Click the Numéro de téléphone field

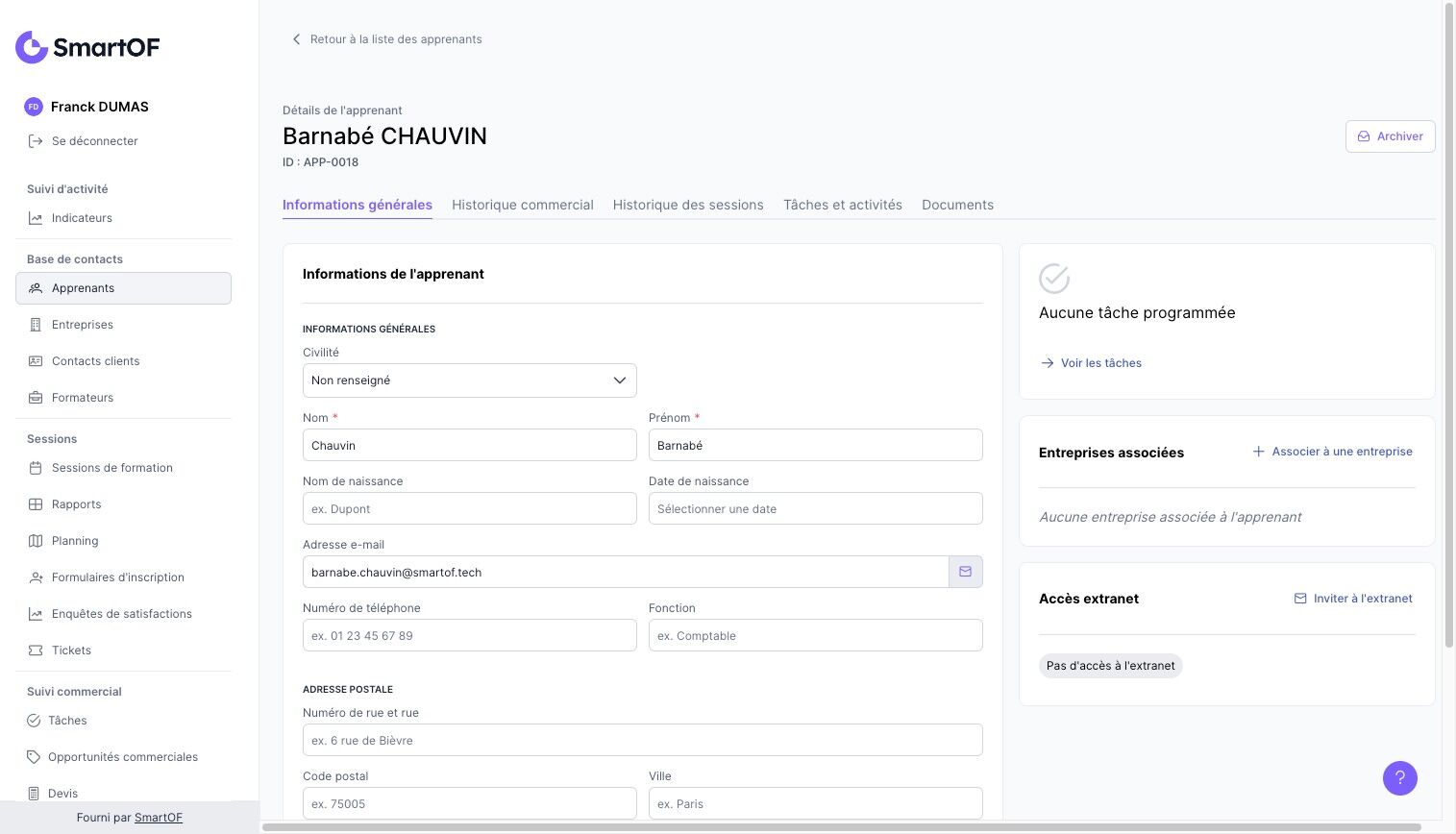click(469, 635)
